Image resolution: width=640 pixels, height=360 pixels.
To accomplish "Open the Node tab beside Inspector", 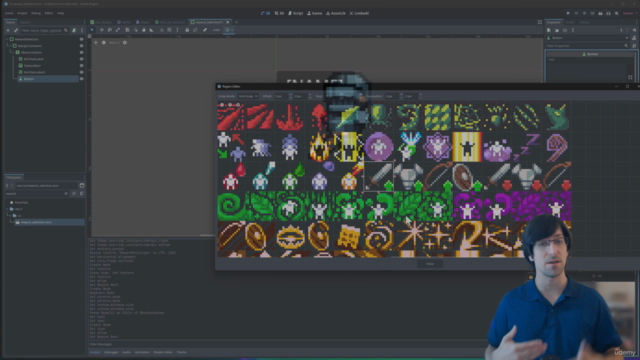I will tap(569, 22).
